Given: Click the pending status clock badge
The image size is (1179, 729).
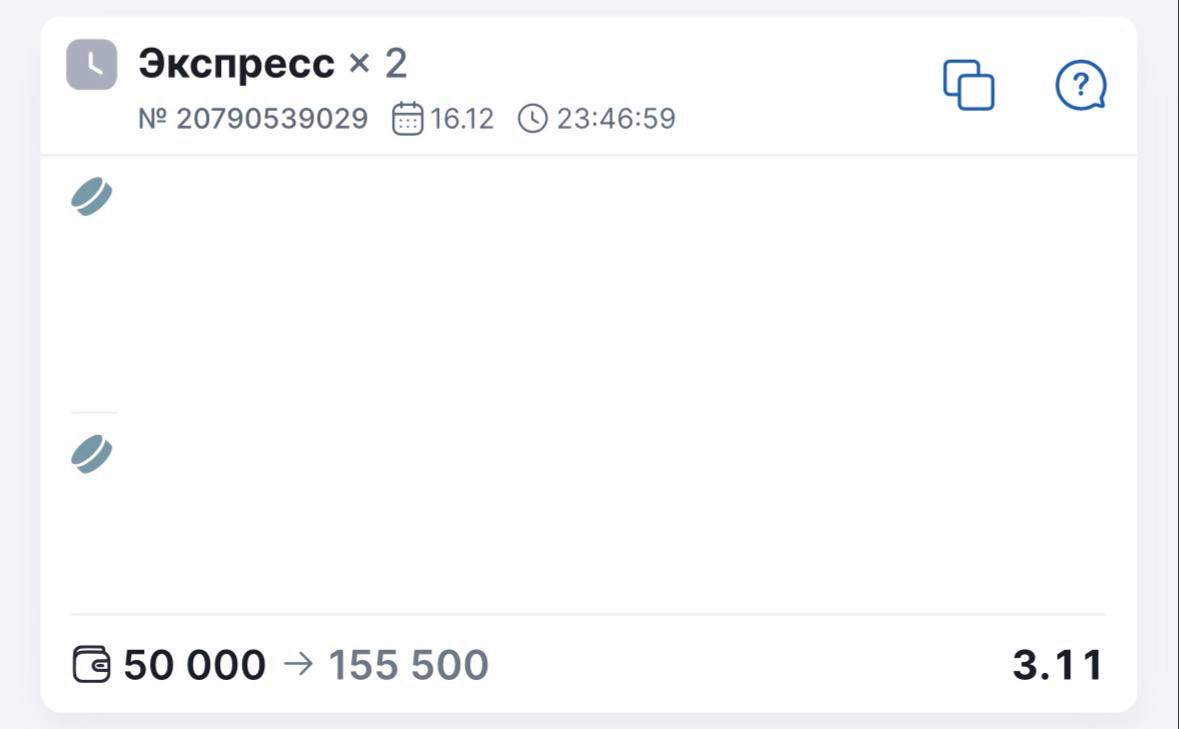Looking at the screenshot, I should pyautogui.click(x=91, y=65).
